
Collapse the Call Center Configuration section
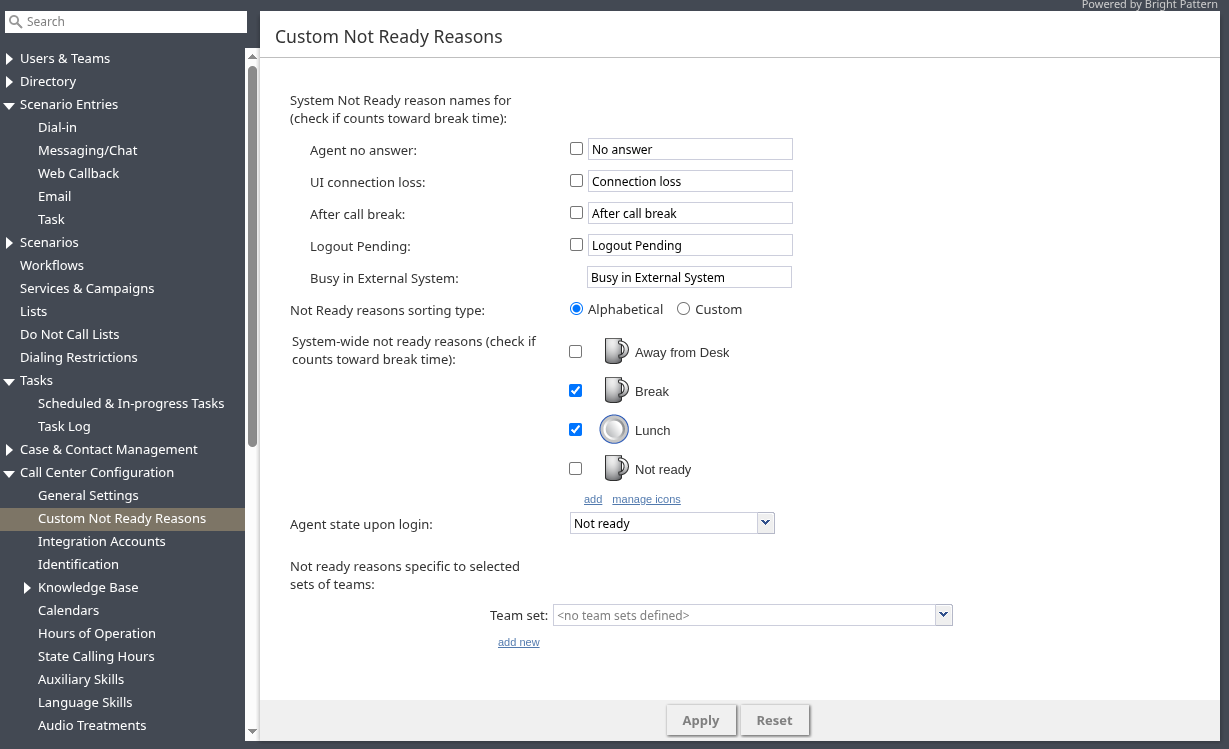coord(10,473)
